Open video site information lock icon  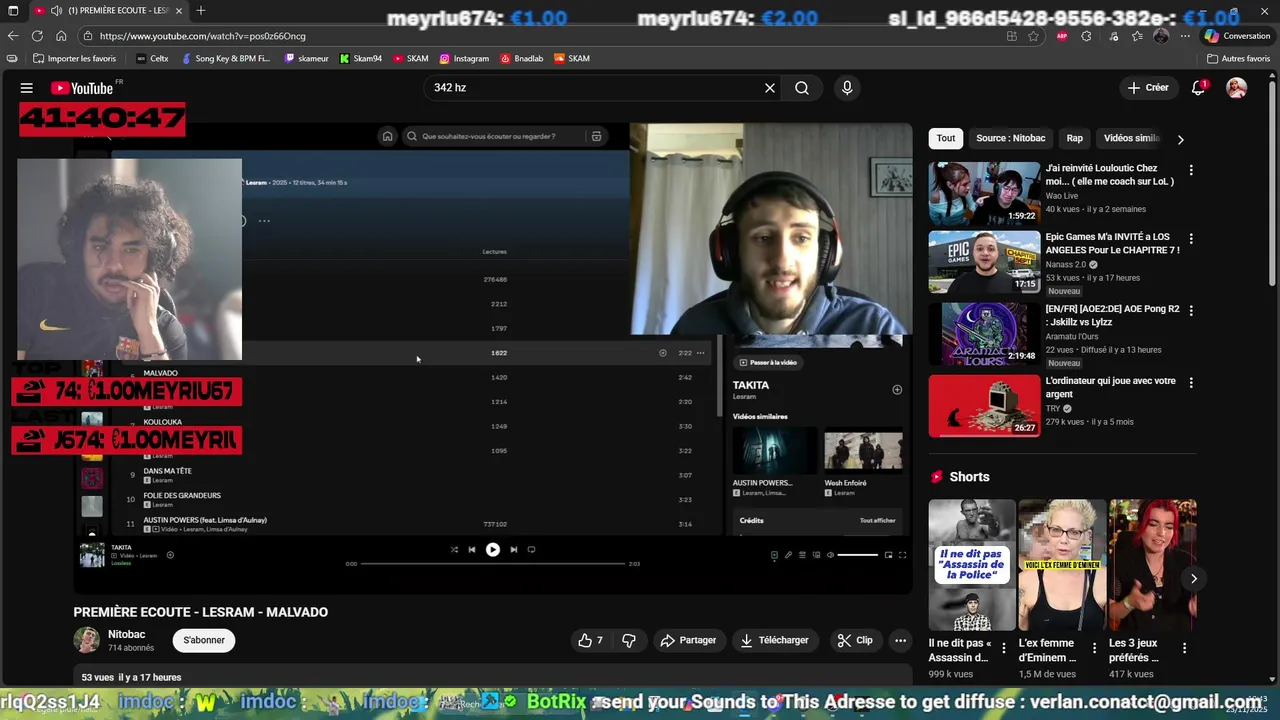click(x=86, y=36)
